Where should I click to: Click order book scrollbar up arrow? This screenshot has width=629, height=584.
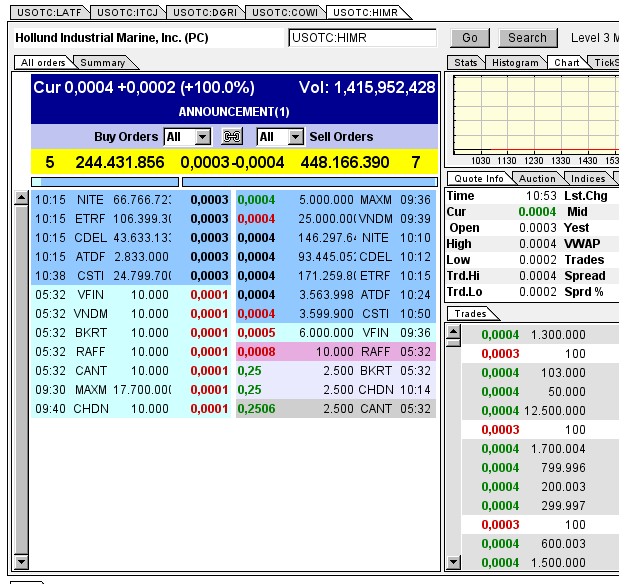tap(21, 198)
